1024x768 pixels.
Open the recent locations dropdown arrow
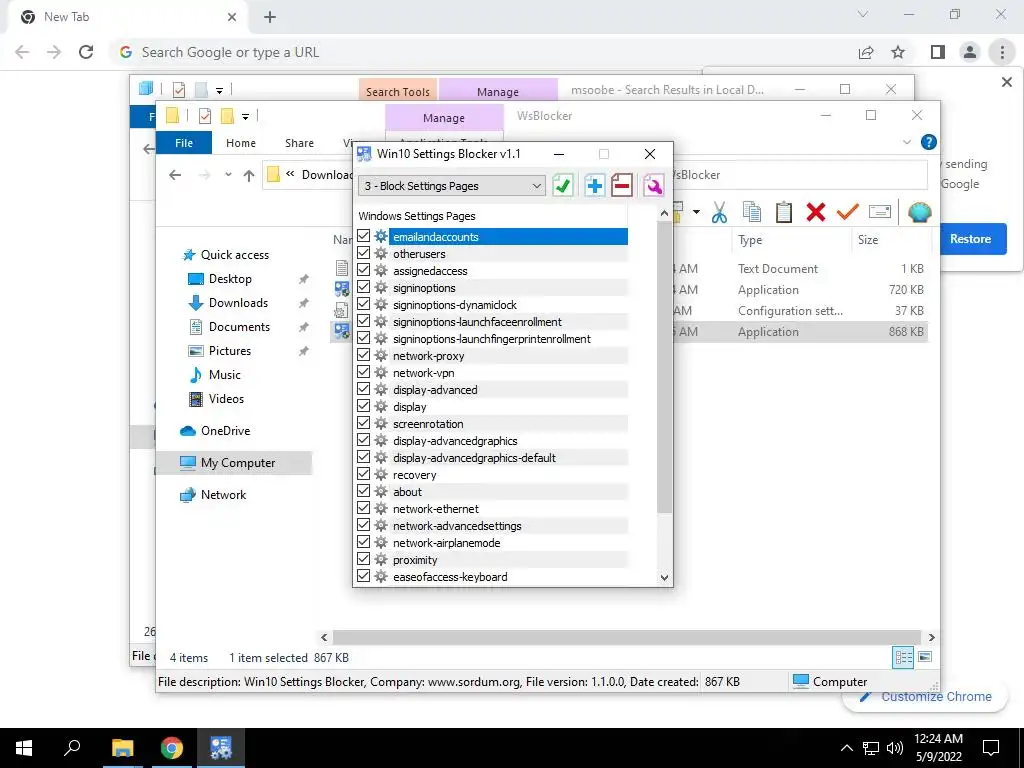228,175
